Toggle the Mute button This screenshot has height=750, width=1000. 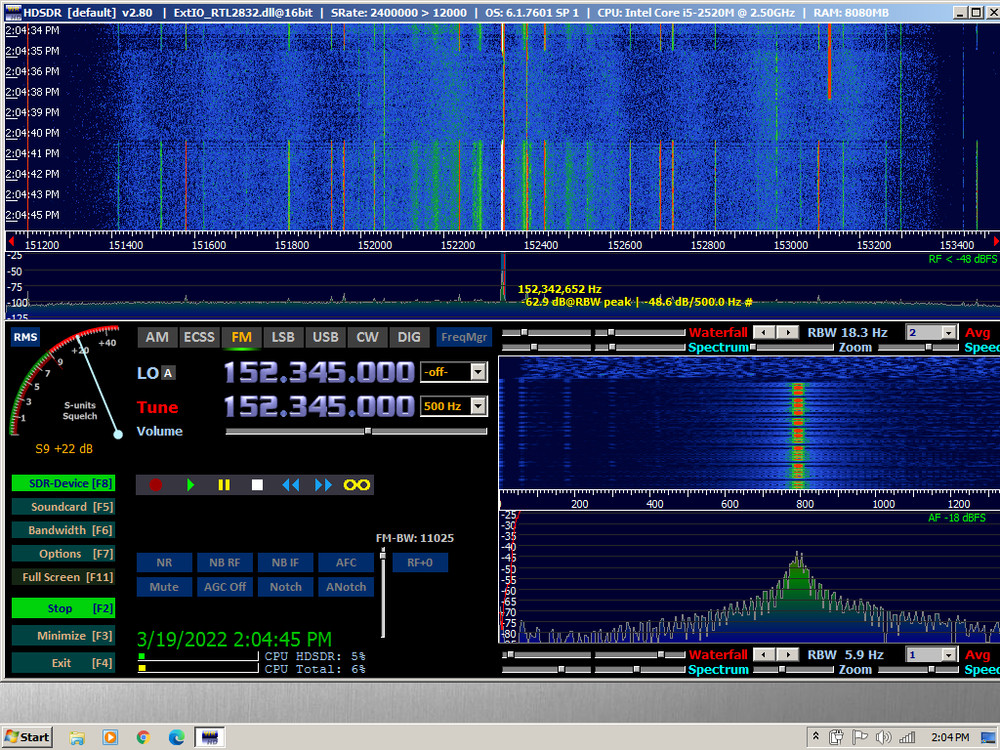tap(164, 587)
